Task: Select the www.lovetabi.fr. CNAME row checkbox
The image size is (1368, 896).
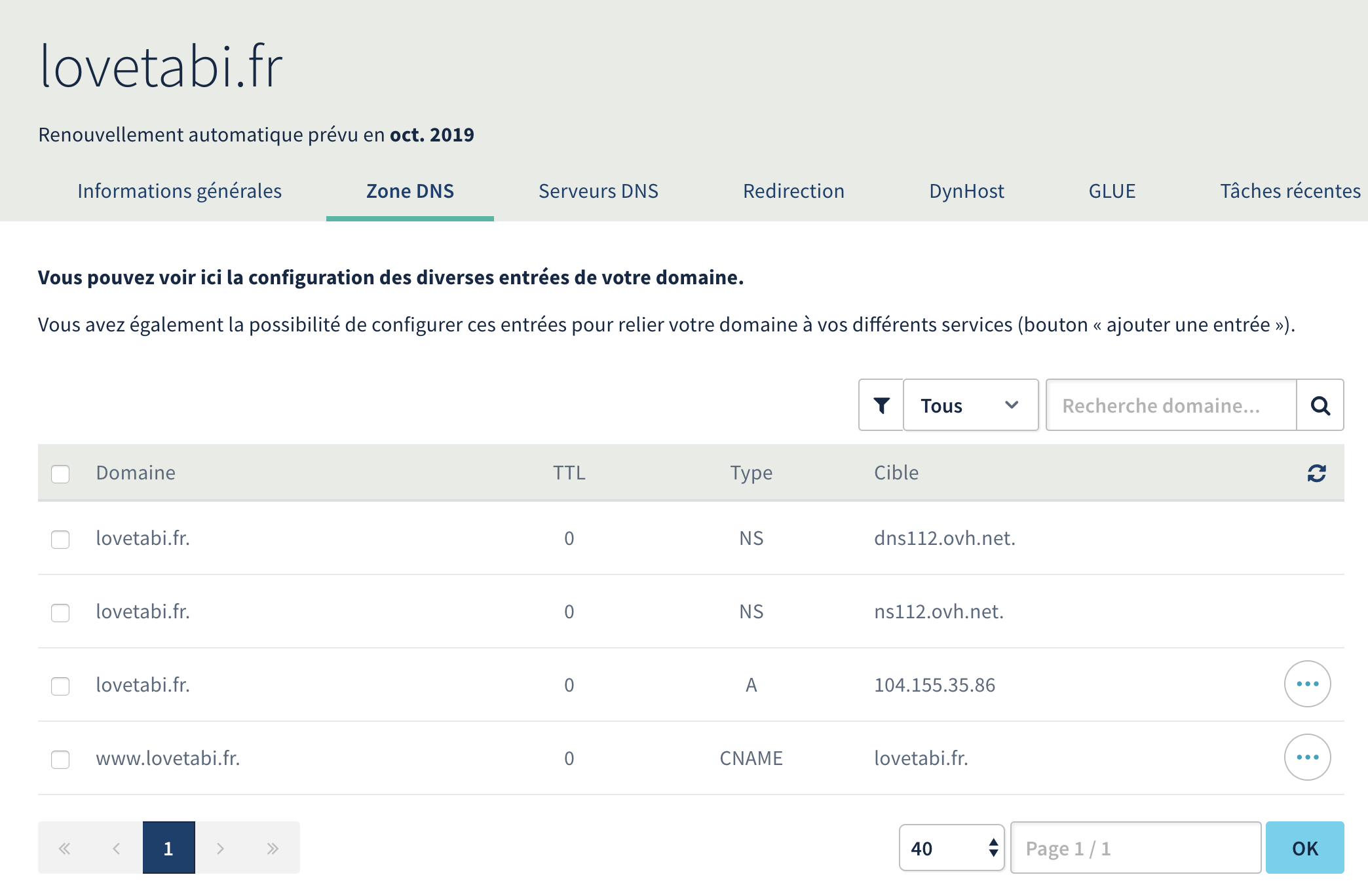Action: (60, 759)
